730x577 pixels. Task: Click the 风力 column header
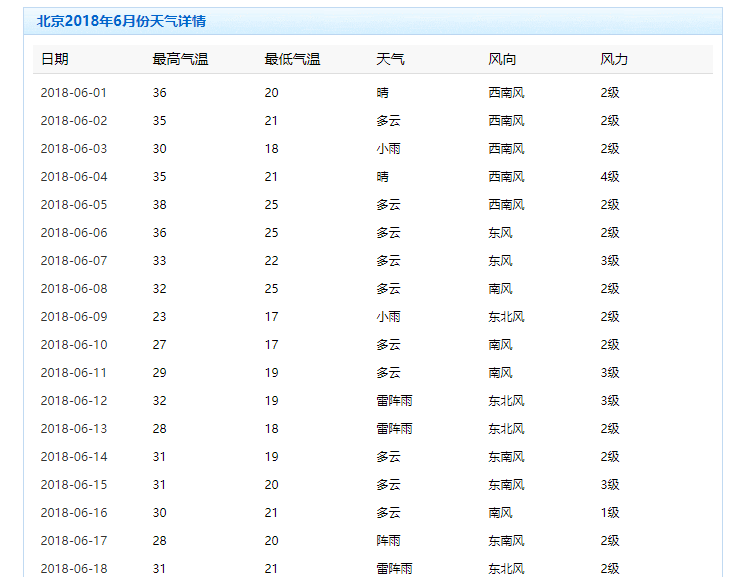[x=614, y=60]
